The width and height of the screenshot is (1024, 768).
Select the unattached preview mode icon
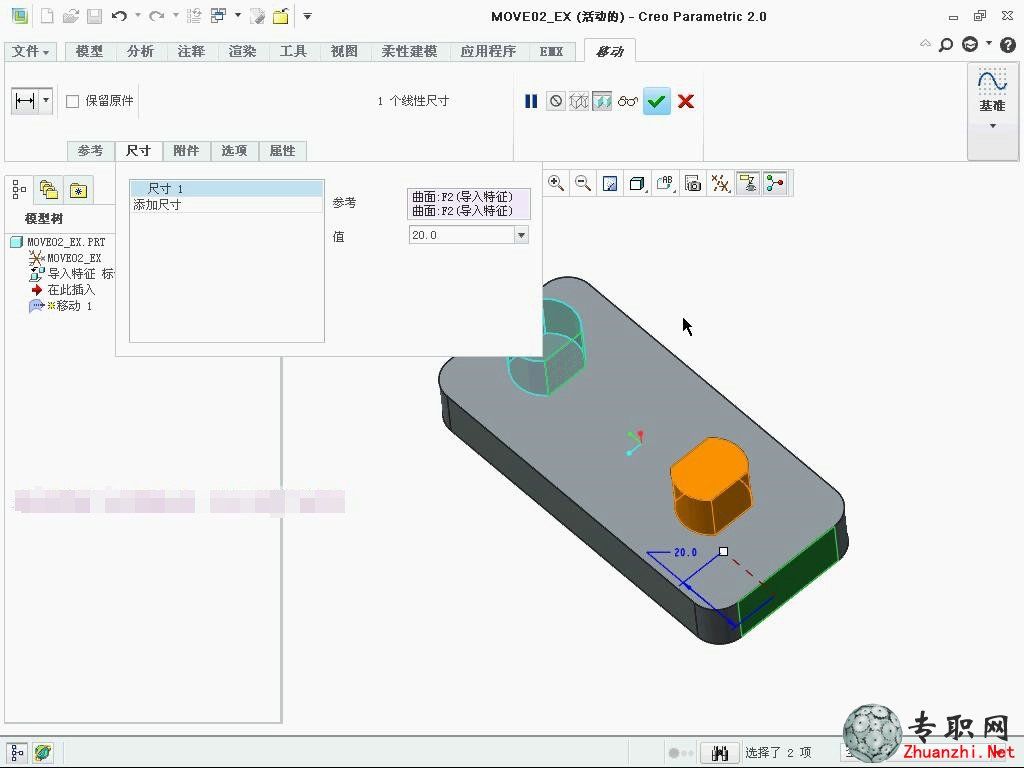click(579, 101)
